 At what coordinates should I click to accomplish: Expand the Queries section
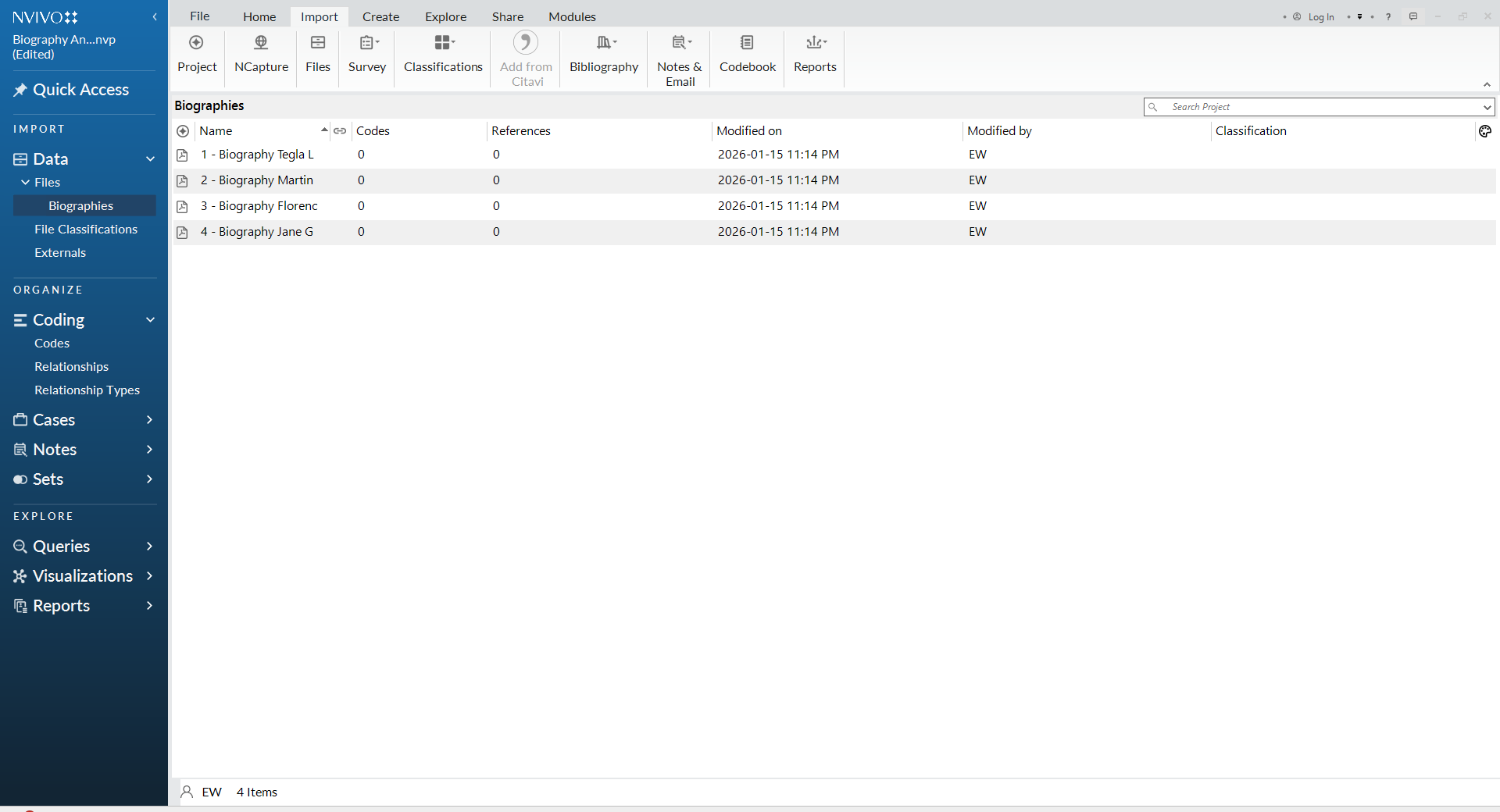coord(149,547)
